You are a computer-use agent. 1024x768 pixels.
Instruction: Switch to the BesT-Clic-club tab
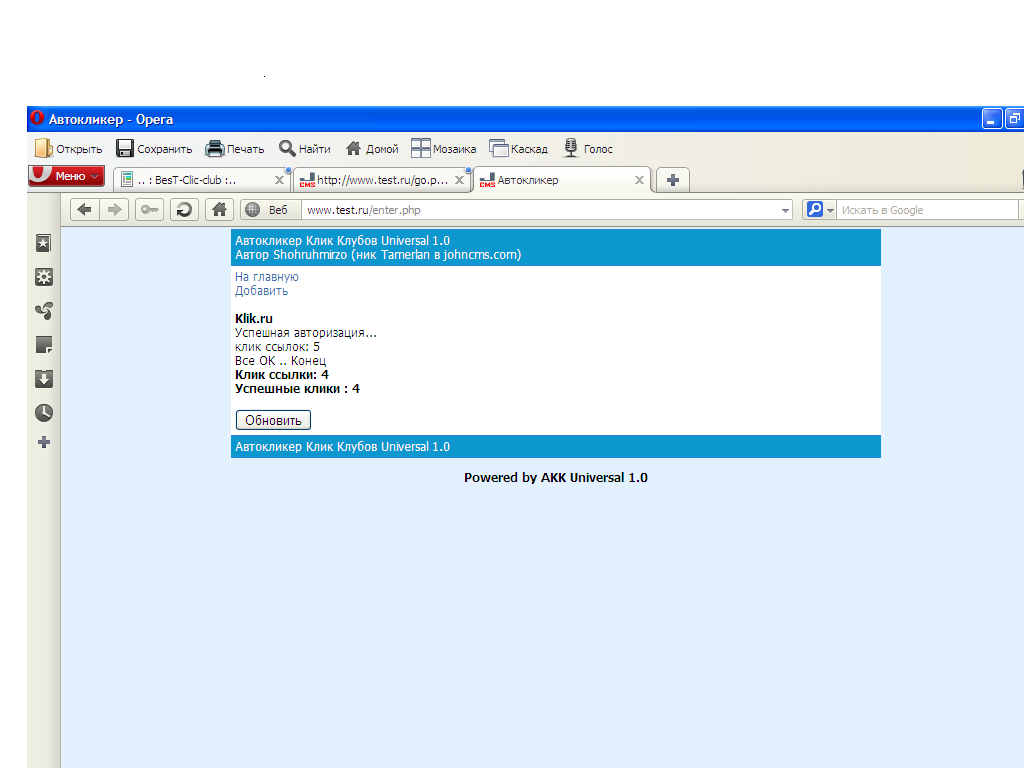(x=202, y=180)
